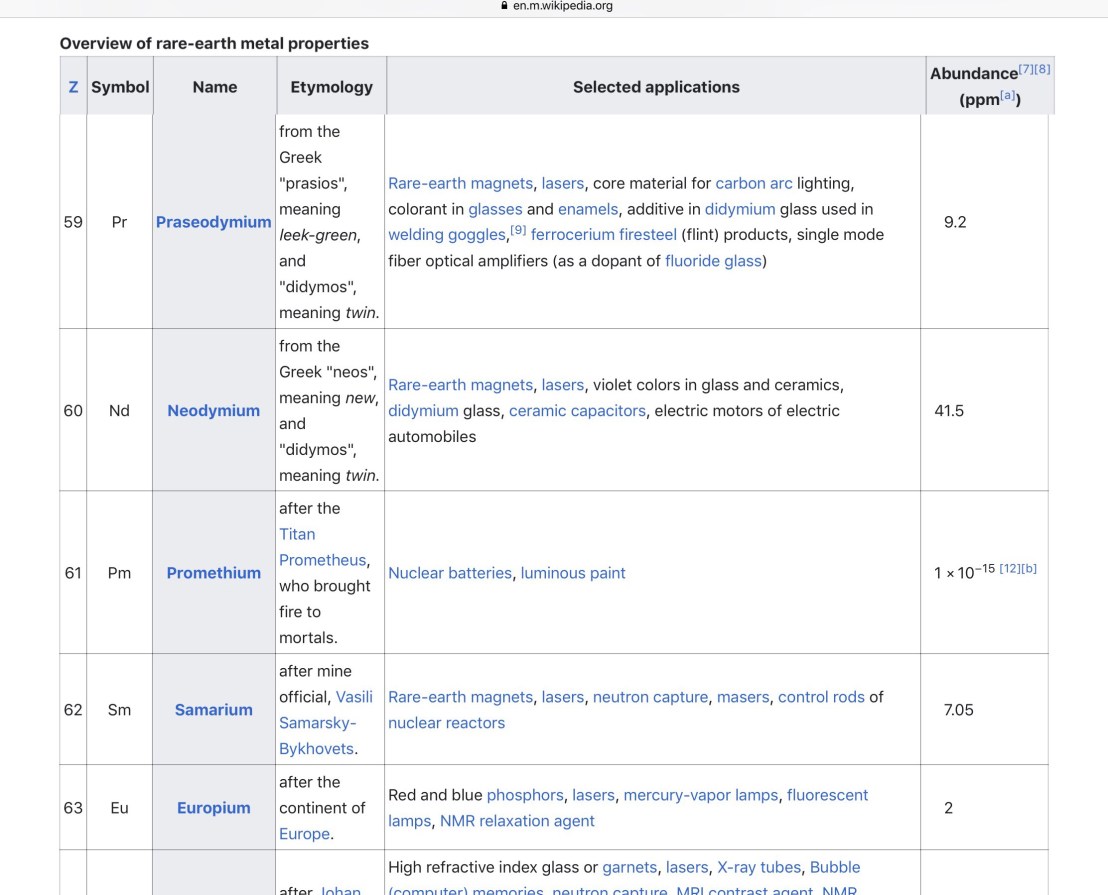Open the Neodymium element link
This screenshot has width=1108, height=895.
[x=213, y=411]
